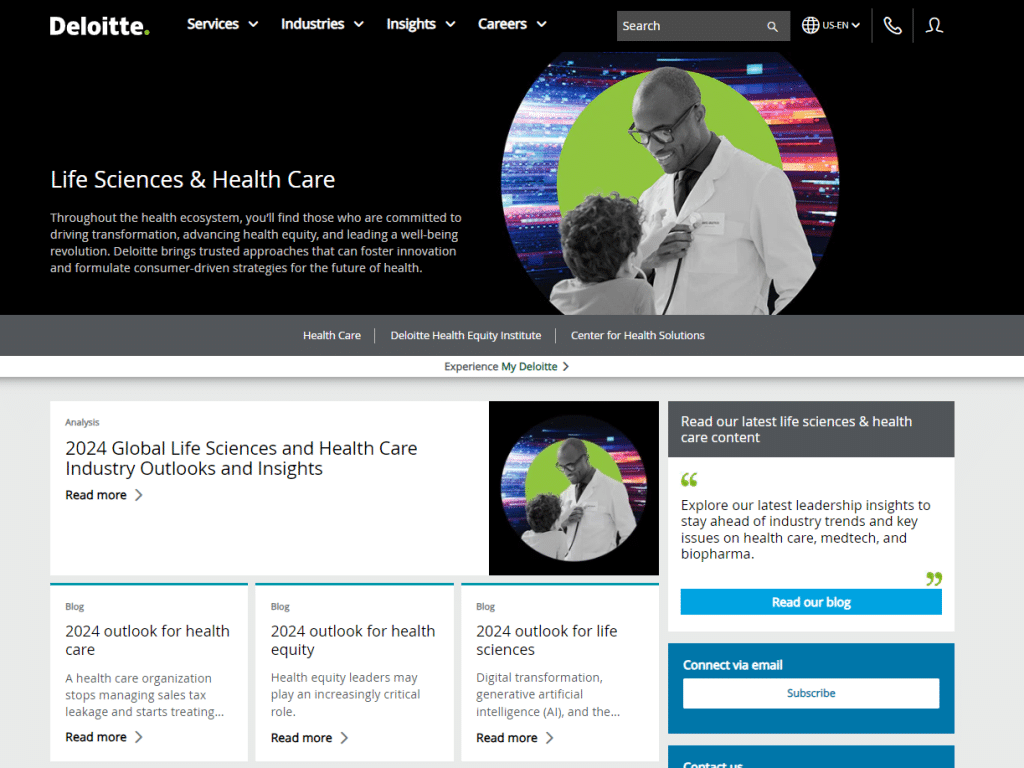Click Read more in health care card
1024x768 pixels.
(x=96, y=737)
